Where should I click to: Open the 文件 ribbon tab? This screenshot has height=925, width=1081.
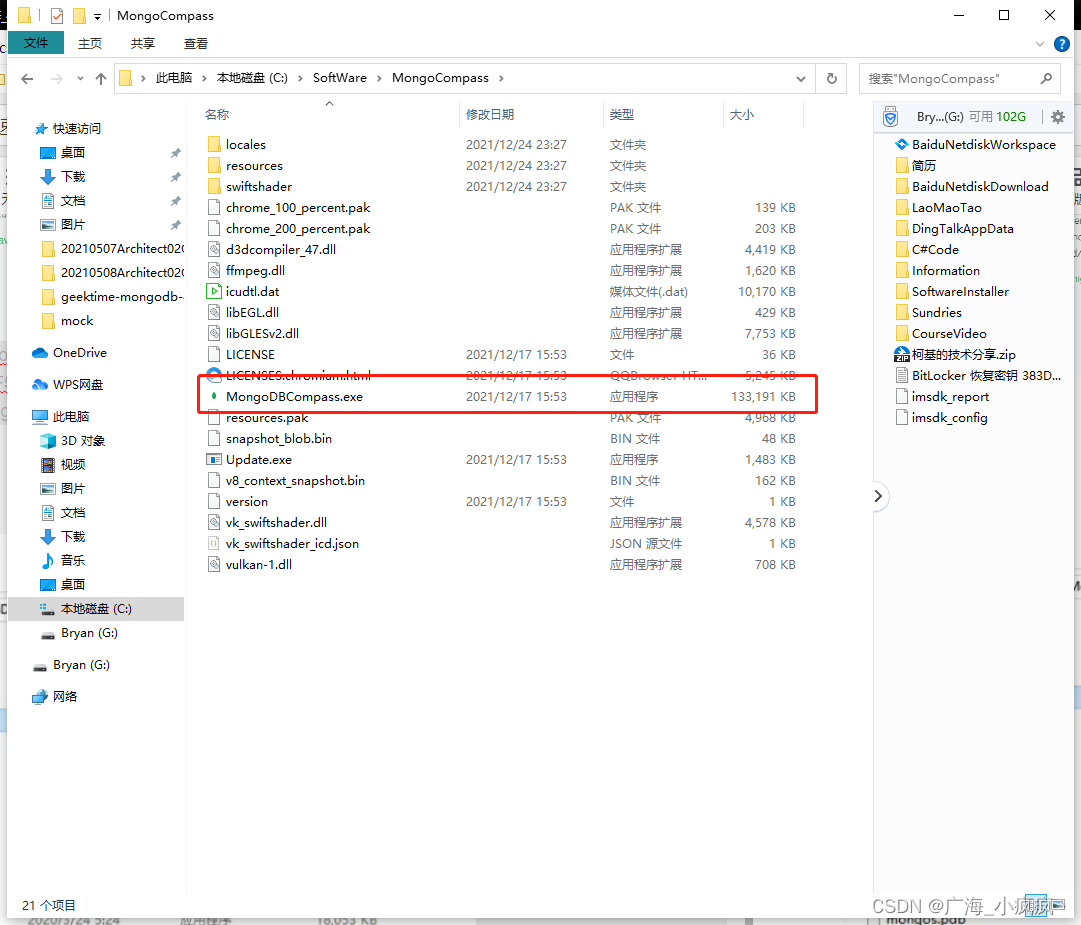point(36,43)
